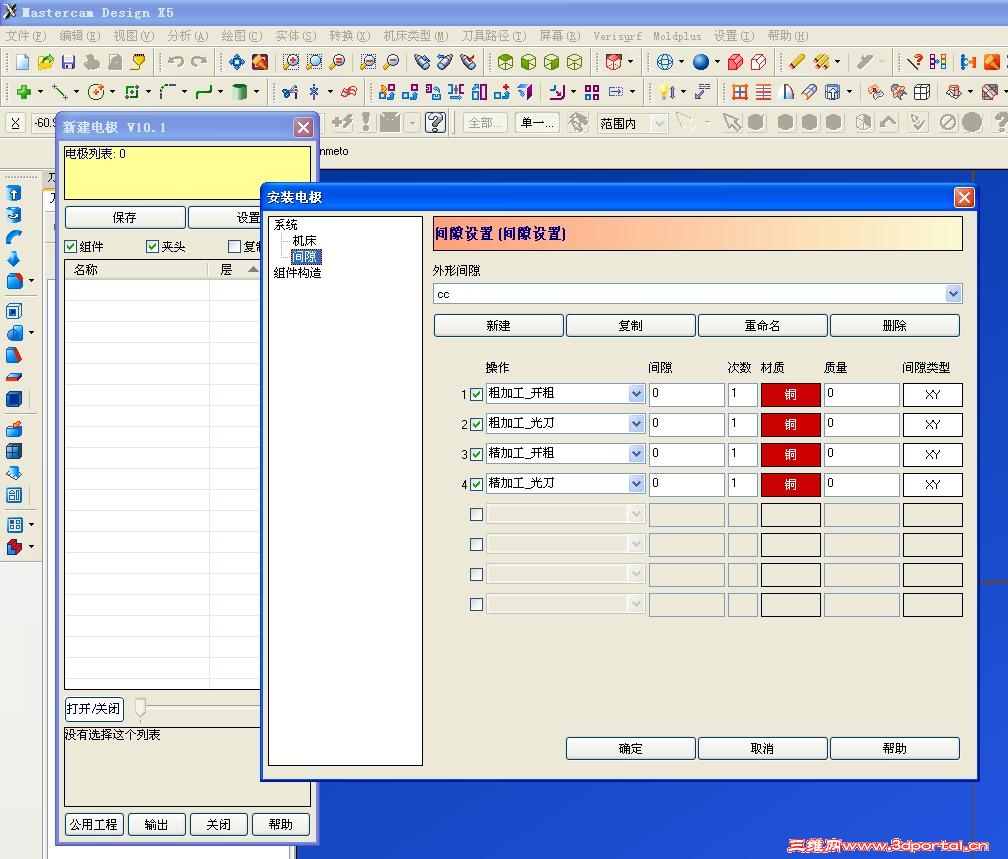This screenshot has height=859, width=1008.
Task: Toggle row 4 精加工_光刀 checkbox
Action: click(476, 484)
